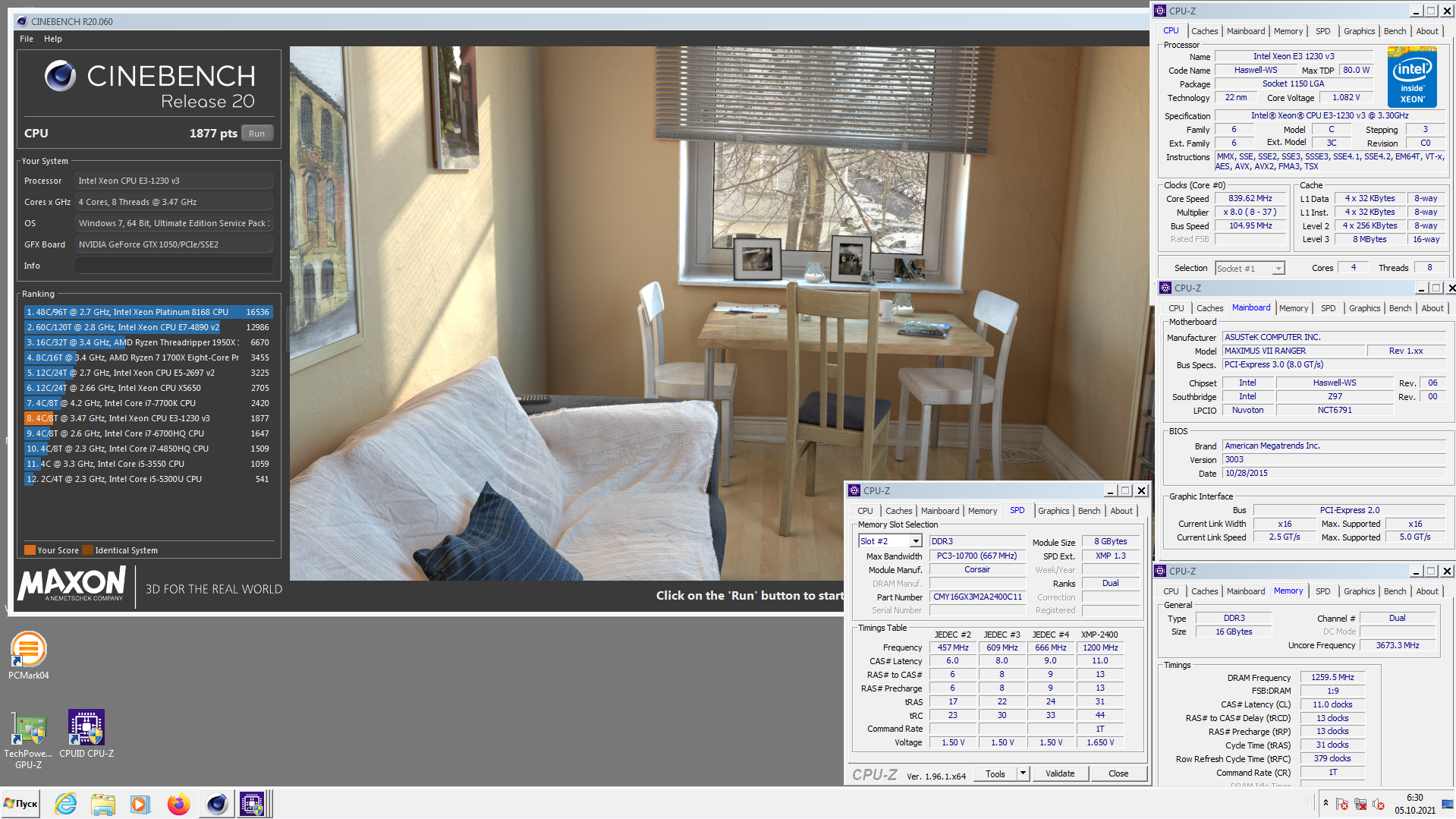
Task: Click the XMP-2400 timings column header
Action: 1099,635
